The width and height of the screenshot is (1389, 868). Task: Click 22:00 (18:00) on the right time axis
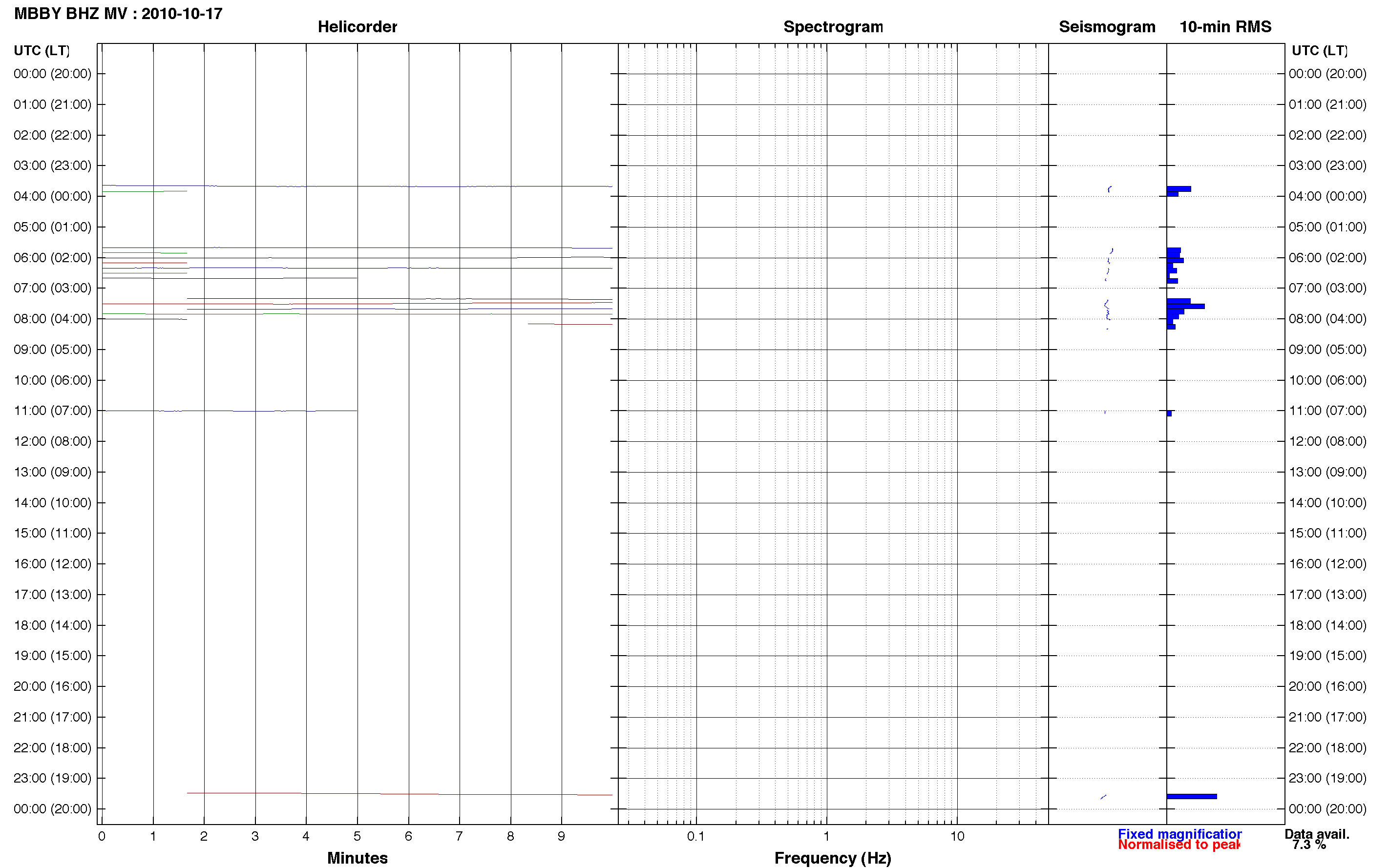click(1327, 747)
